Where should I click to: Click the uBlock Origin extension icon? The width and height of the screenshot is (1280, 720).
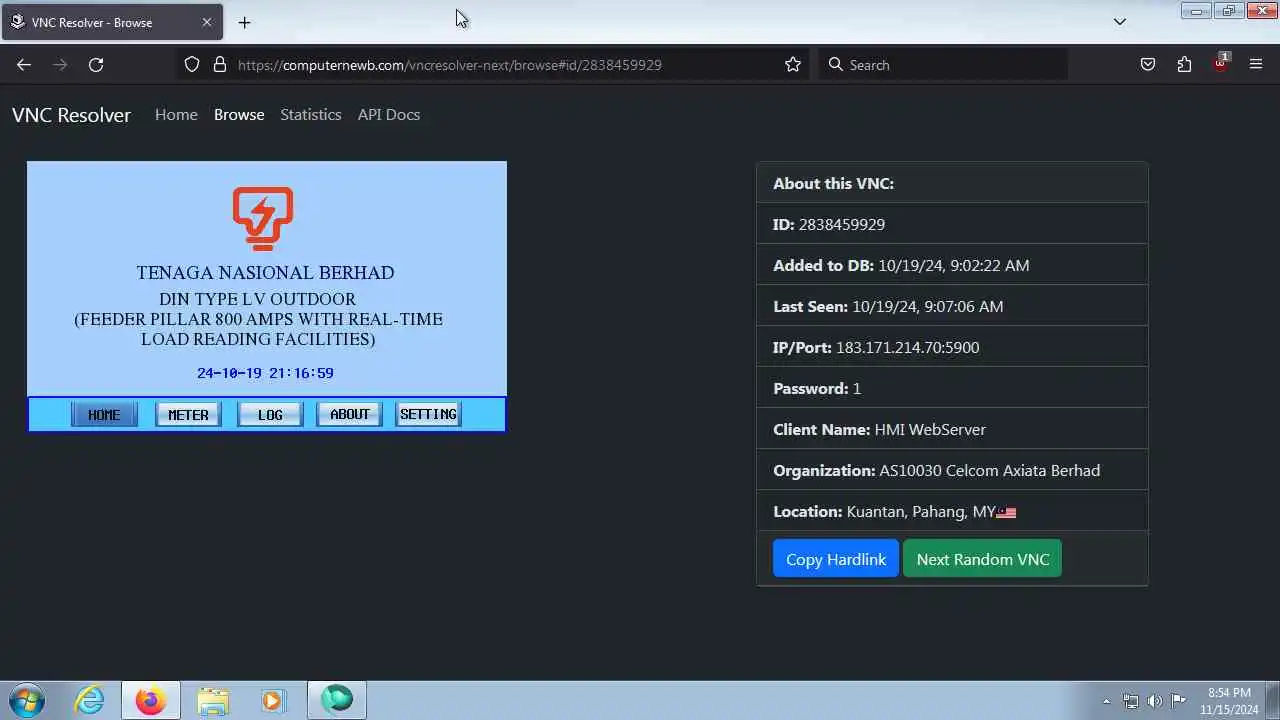click(1221, 63)
